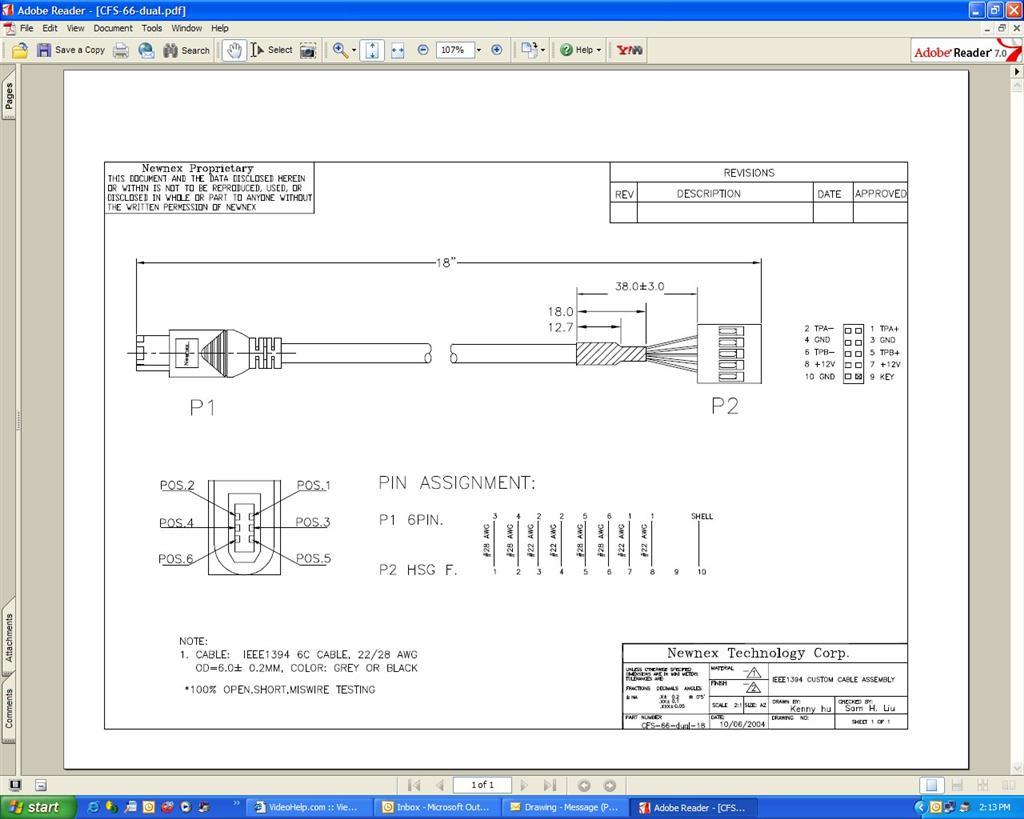The image size is (1024, 819).
Task: Switch to Drawing - Message taskbar window
Action: pos(566,807)
